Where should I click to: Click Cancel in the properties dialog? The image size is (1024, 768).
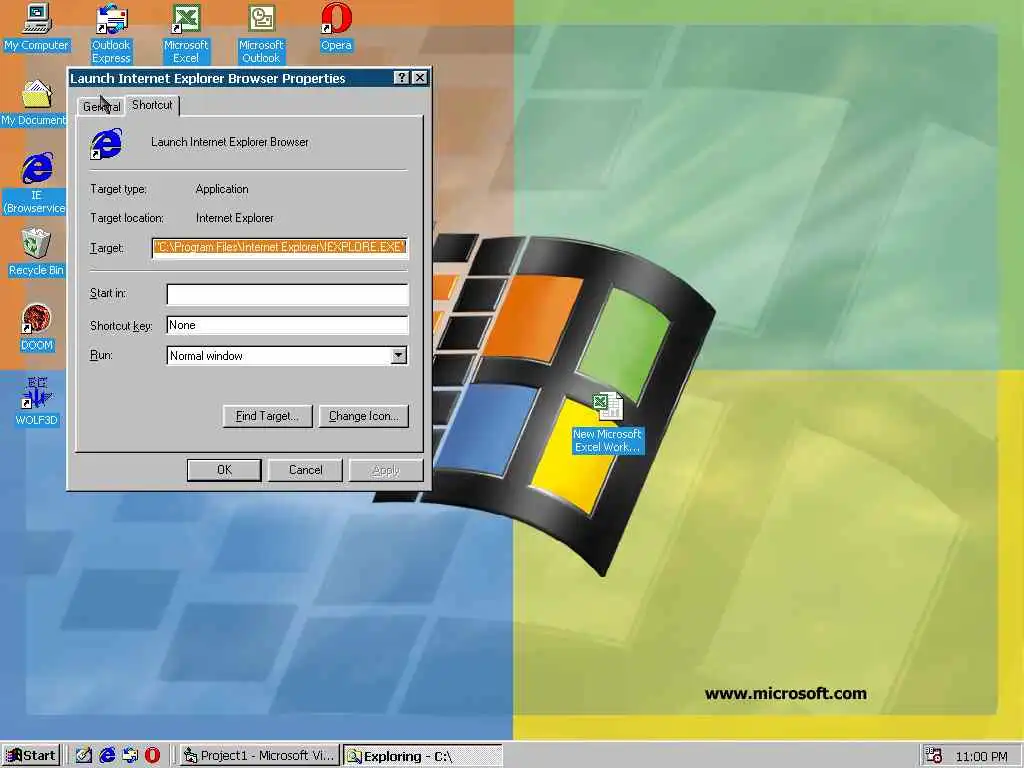click(305, 470)
